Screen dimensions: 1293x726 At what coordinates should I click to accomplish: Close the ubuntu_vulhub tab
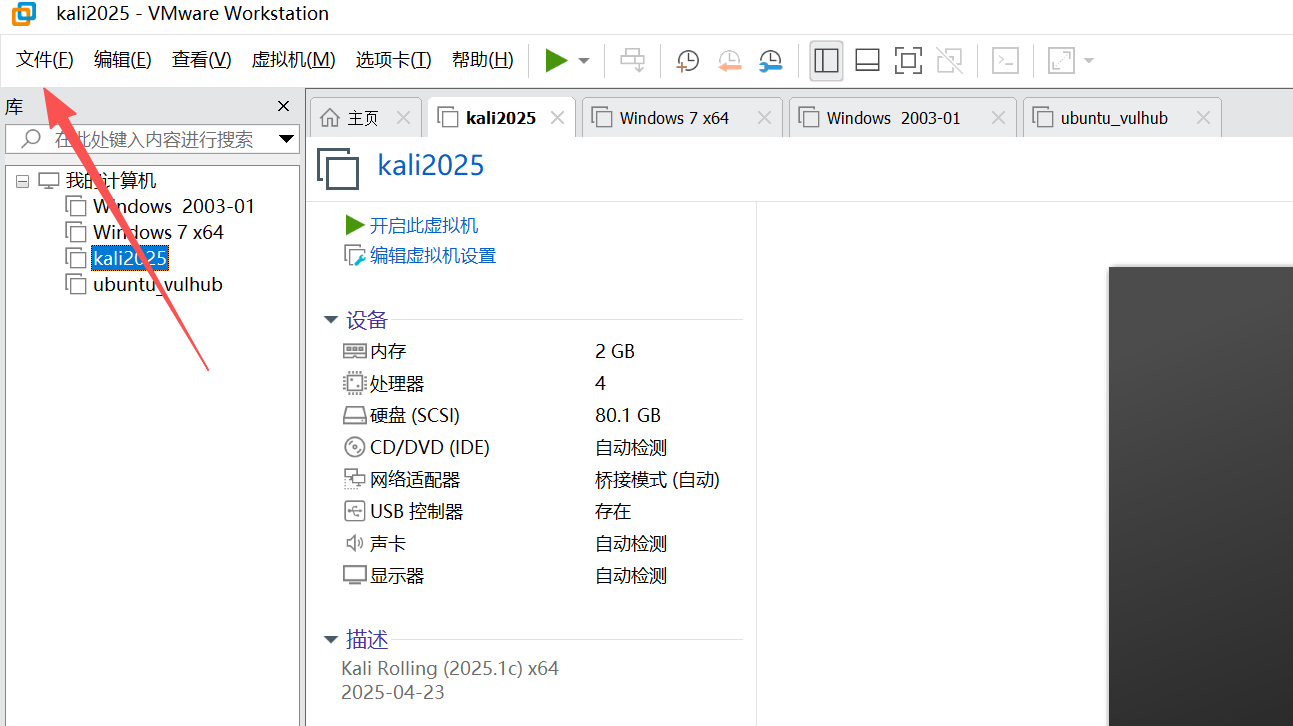click(1203, 118)
